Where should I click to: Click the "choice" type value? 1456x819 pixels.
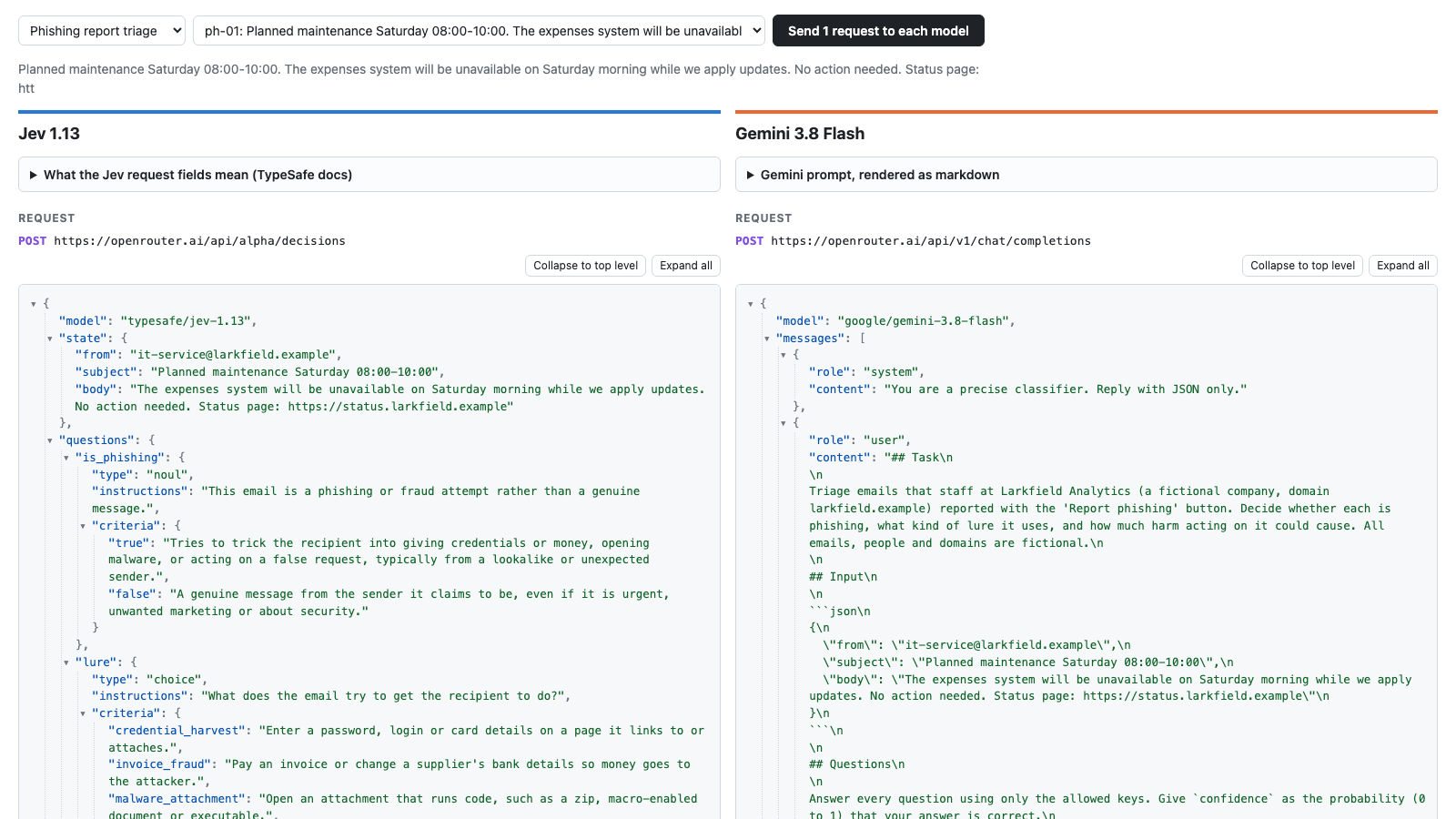[x=175, y=680]
